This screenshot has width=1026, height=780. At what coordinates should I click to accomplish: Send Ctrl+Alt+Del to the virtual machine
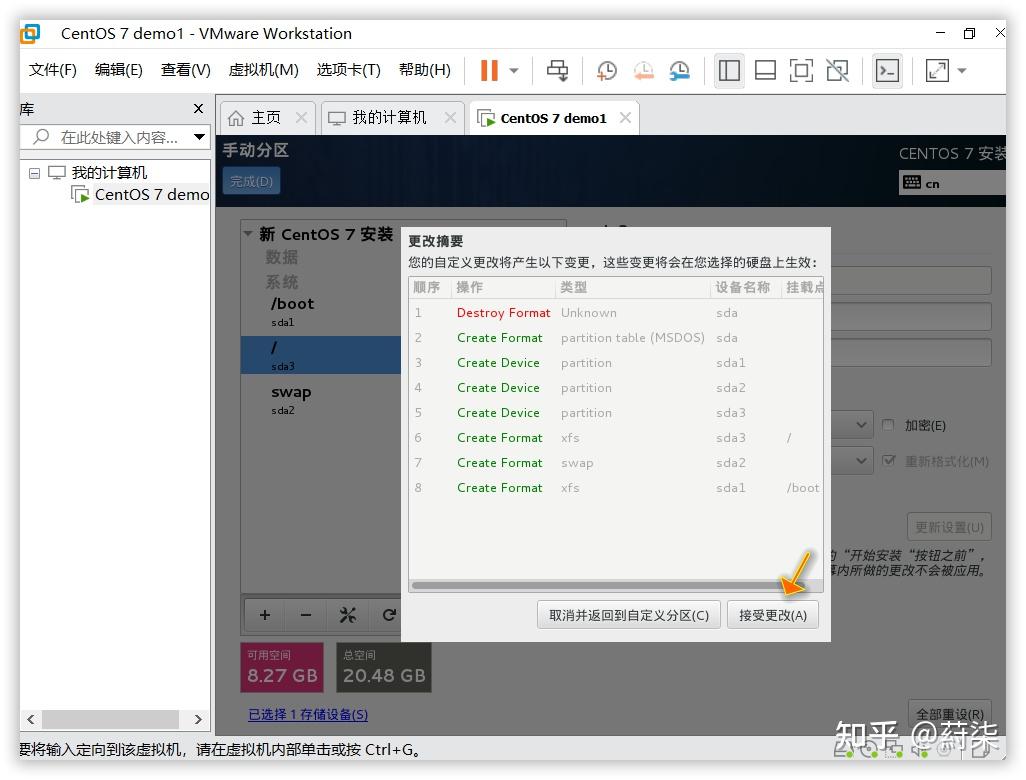[557, 70]
